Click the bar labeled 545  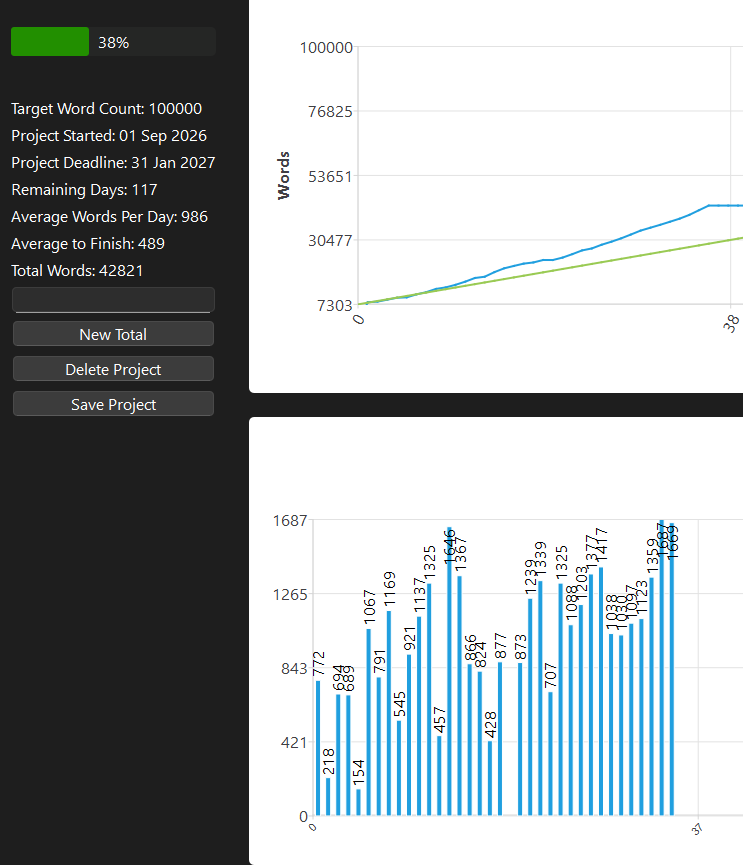tap(399, 768)
